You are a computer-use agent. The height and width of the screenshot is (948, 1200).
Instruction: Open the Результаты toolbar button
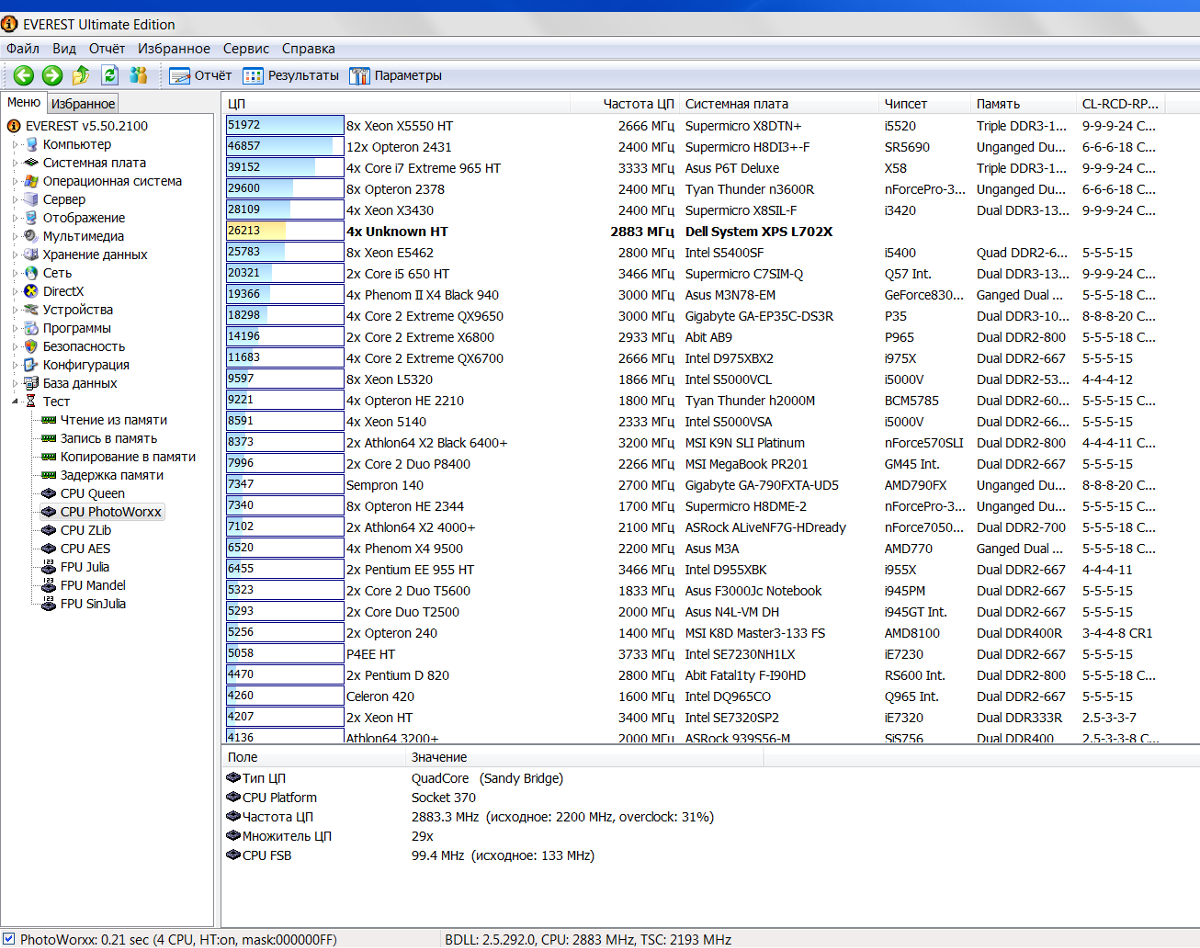coord(291,75)
